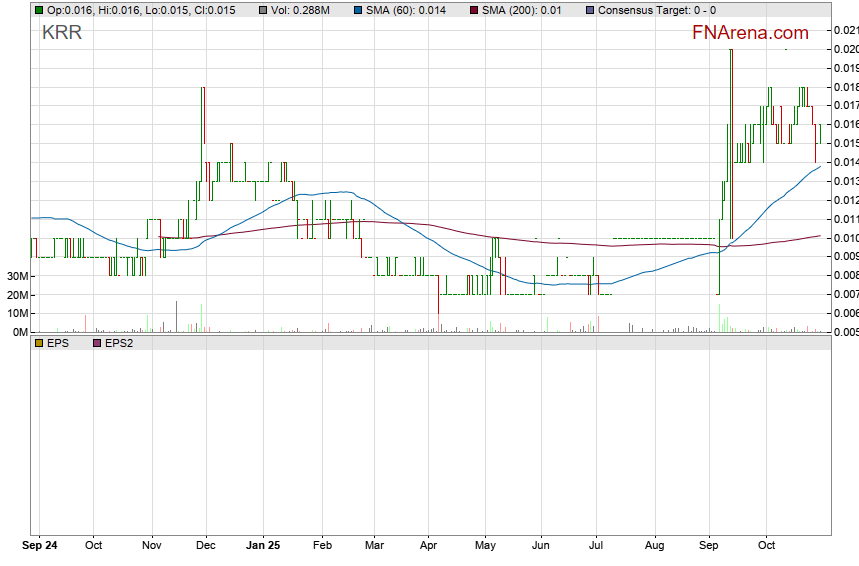This screenshot has height=566, width=859.
Task: Select the Jan 25 date axis label
Action: click(x=263, y=546)
